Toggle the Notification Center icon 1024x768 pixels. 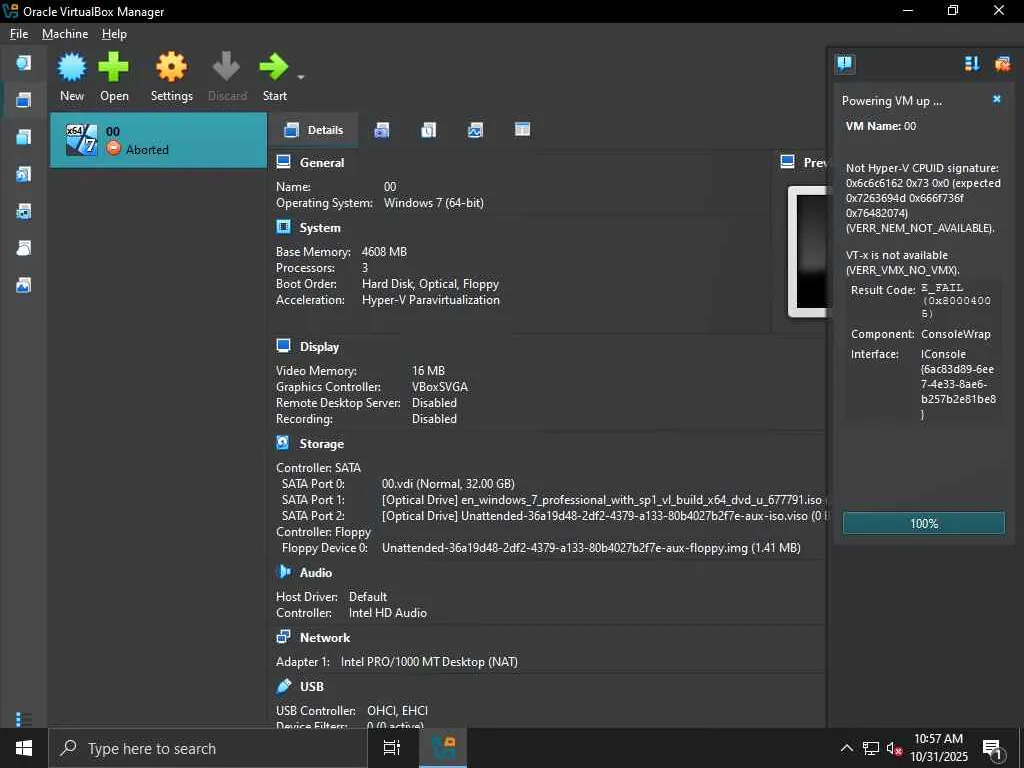pyautogui.click(x=845, y=63)
